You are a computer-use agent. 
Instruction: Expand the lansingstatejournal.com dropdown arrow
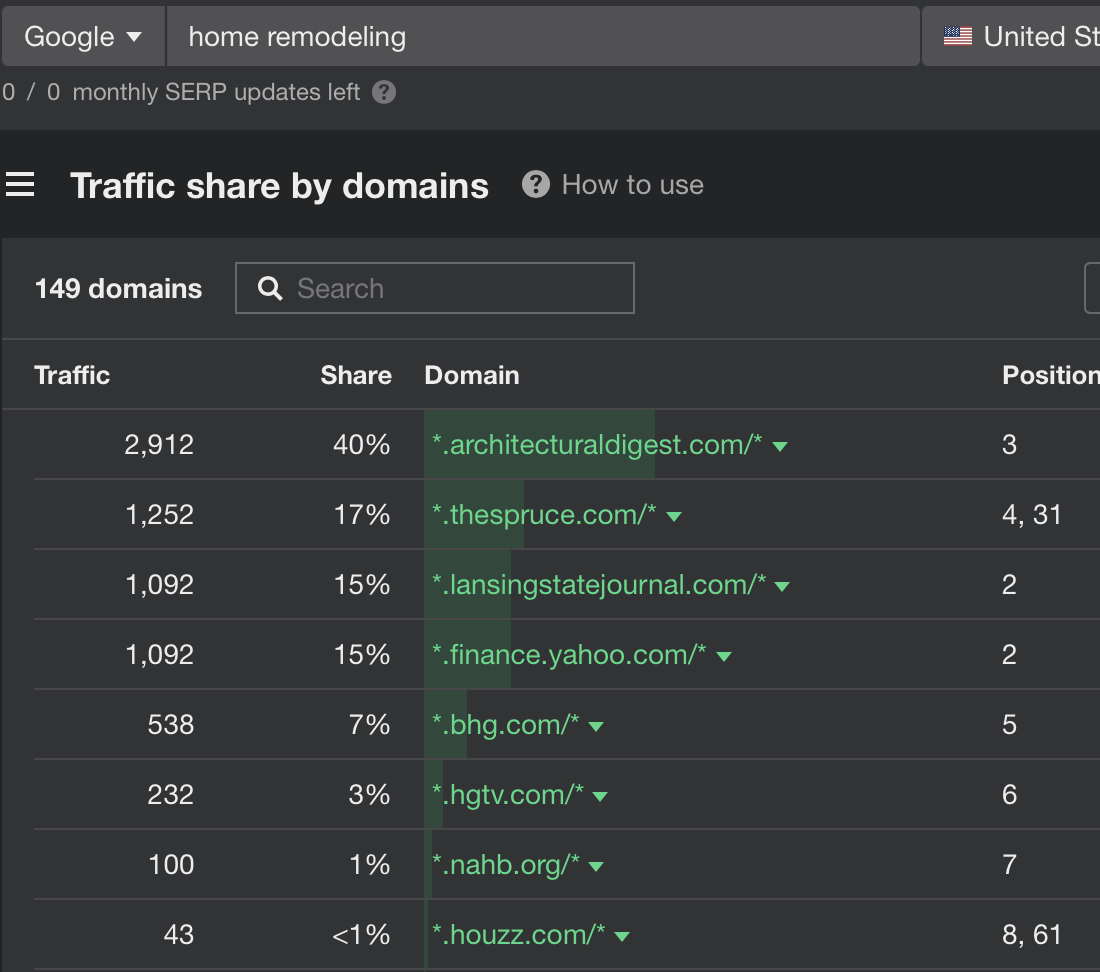(783, 586)
